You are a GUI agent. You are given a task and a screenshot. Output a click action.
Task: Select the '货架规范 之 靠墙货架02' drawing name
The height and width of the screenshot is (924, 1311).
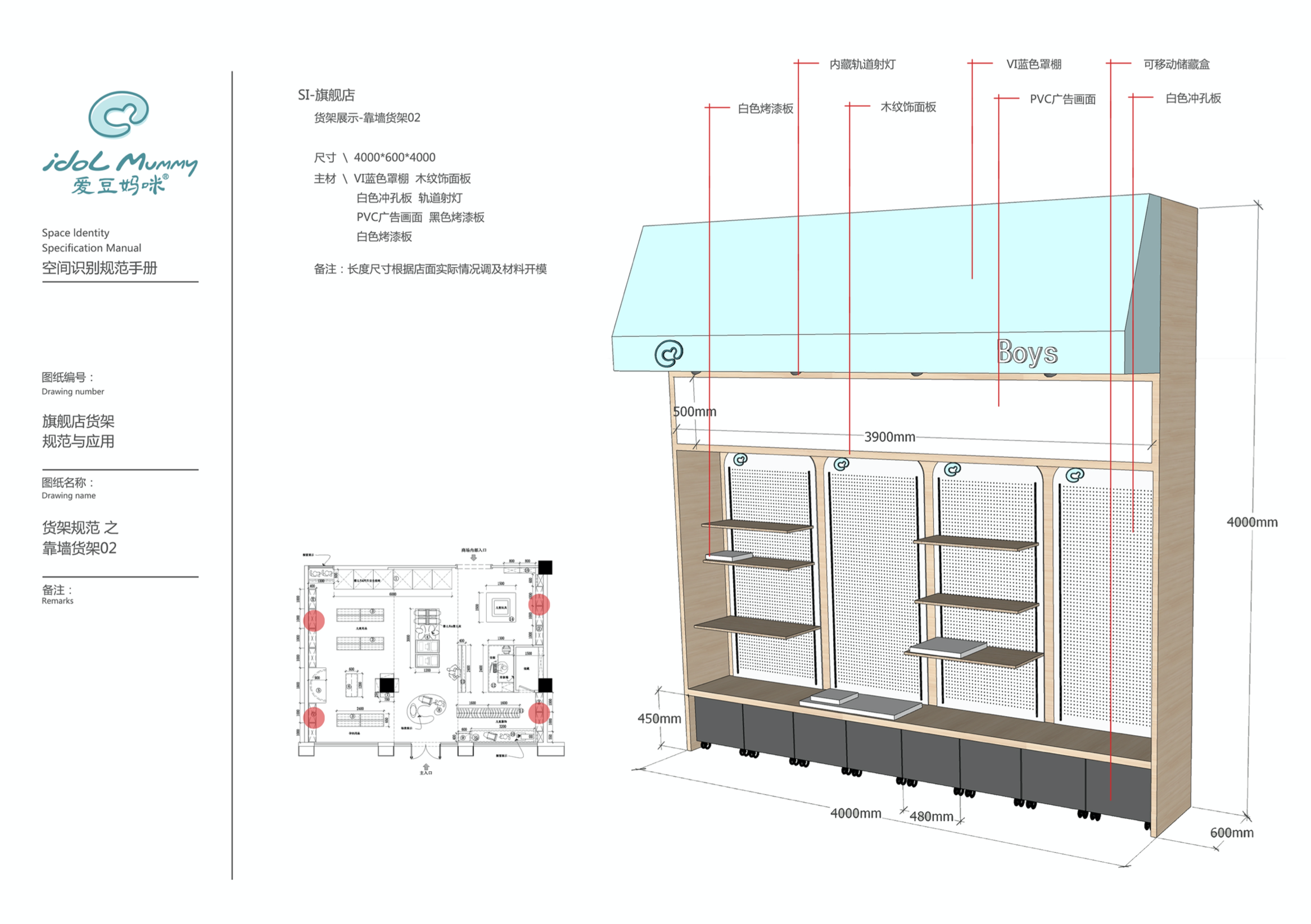tap(80, 538)
